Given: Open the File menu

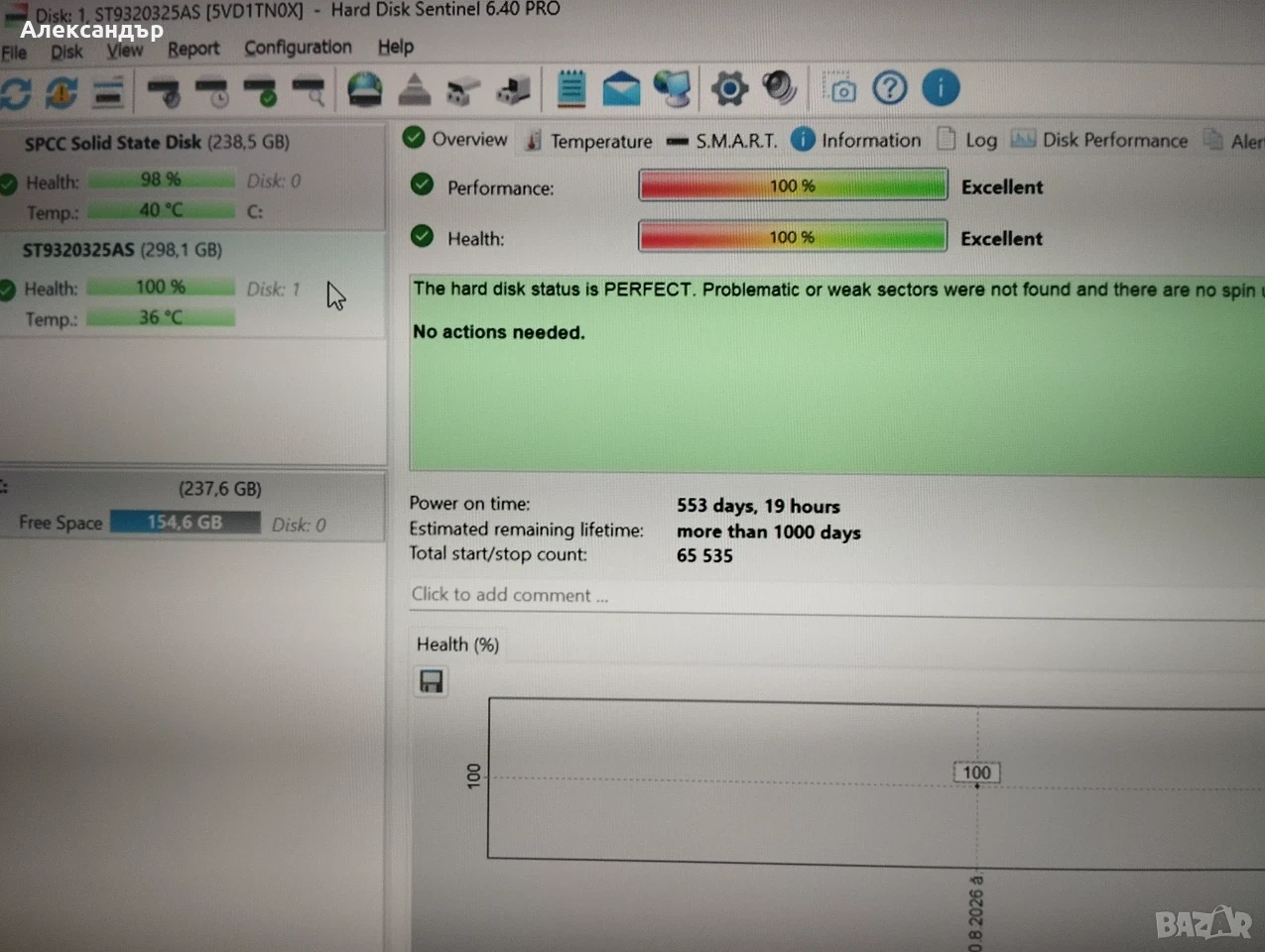Looking at the screenshot, I should click(14, 53).
